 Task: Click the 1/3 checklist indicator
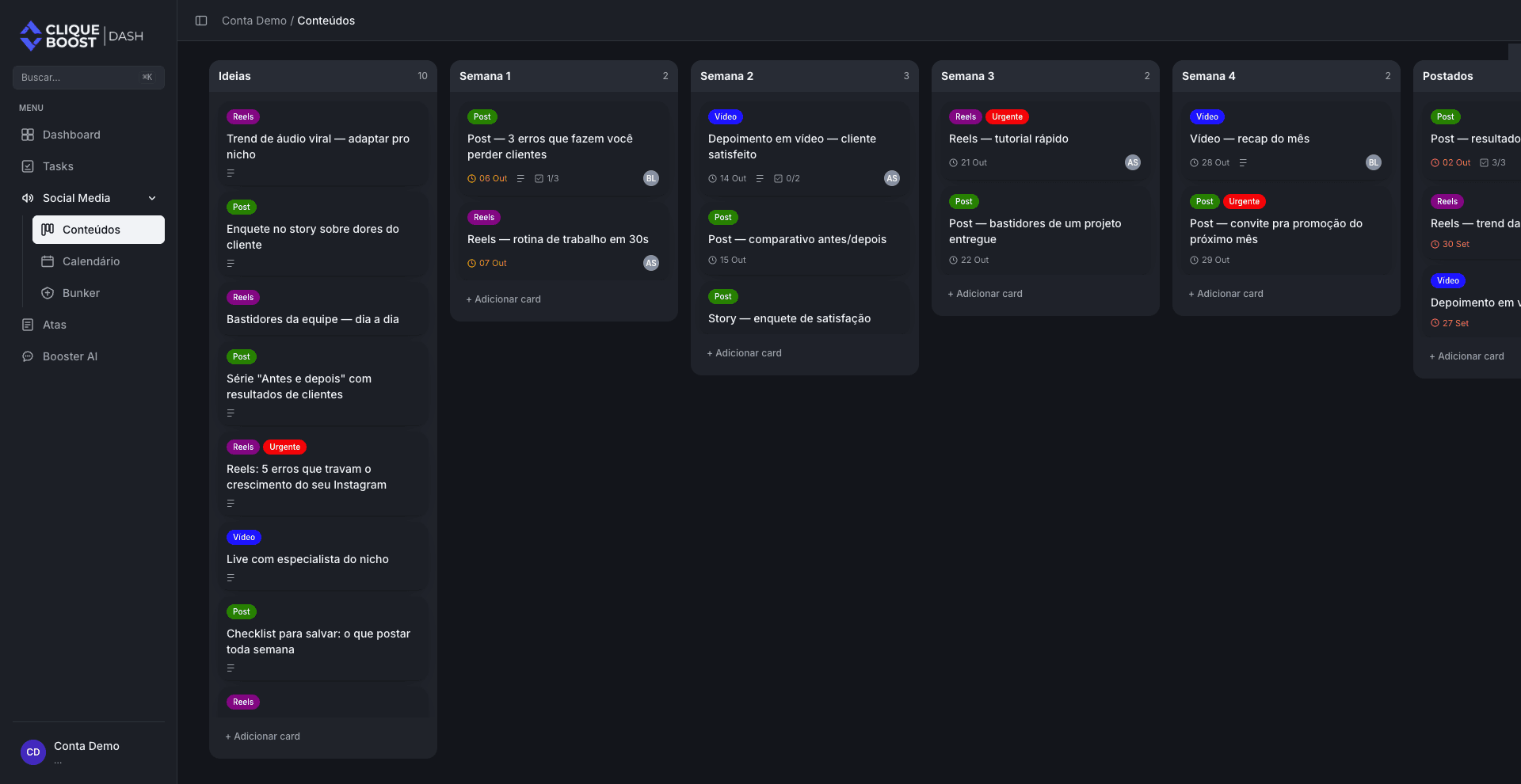click(x=547, y=178)
